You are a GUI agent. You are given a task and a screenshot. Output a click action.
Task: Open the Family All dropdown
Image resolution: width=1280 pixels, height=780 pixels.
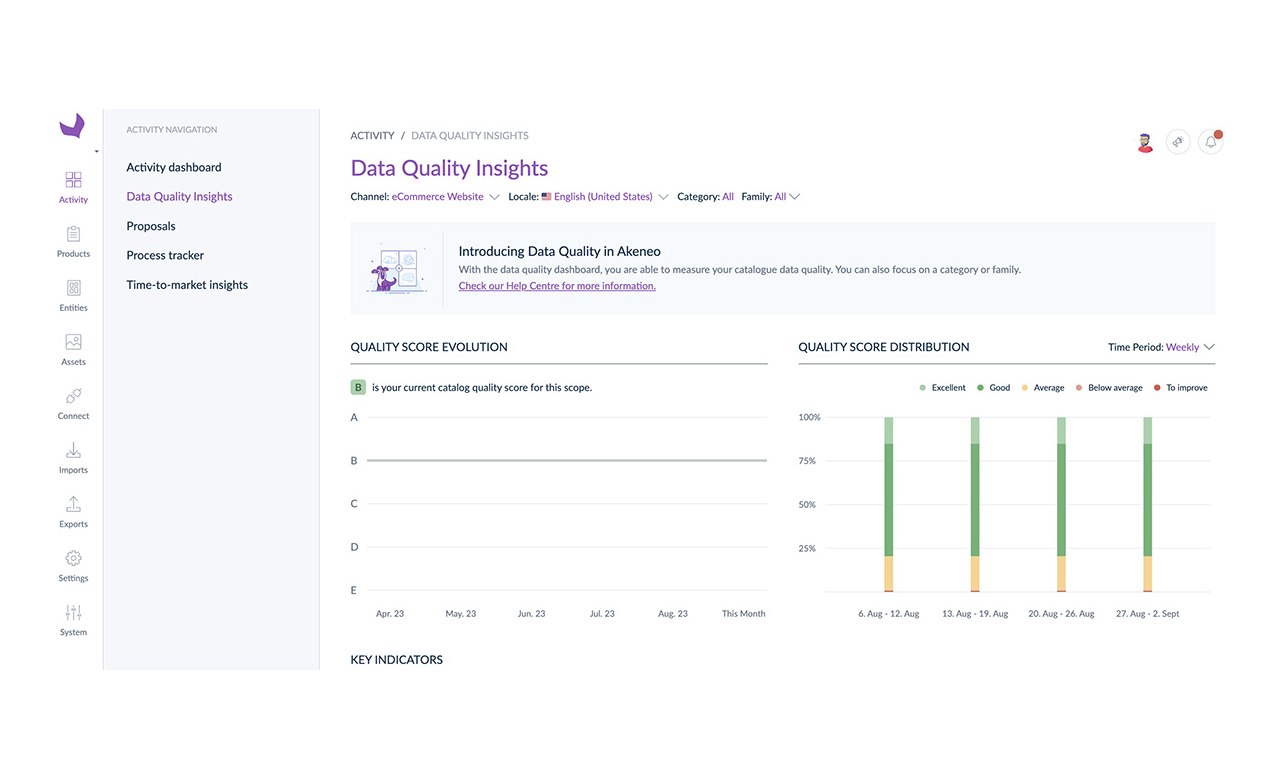pos(771,197)
